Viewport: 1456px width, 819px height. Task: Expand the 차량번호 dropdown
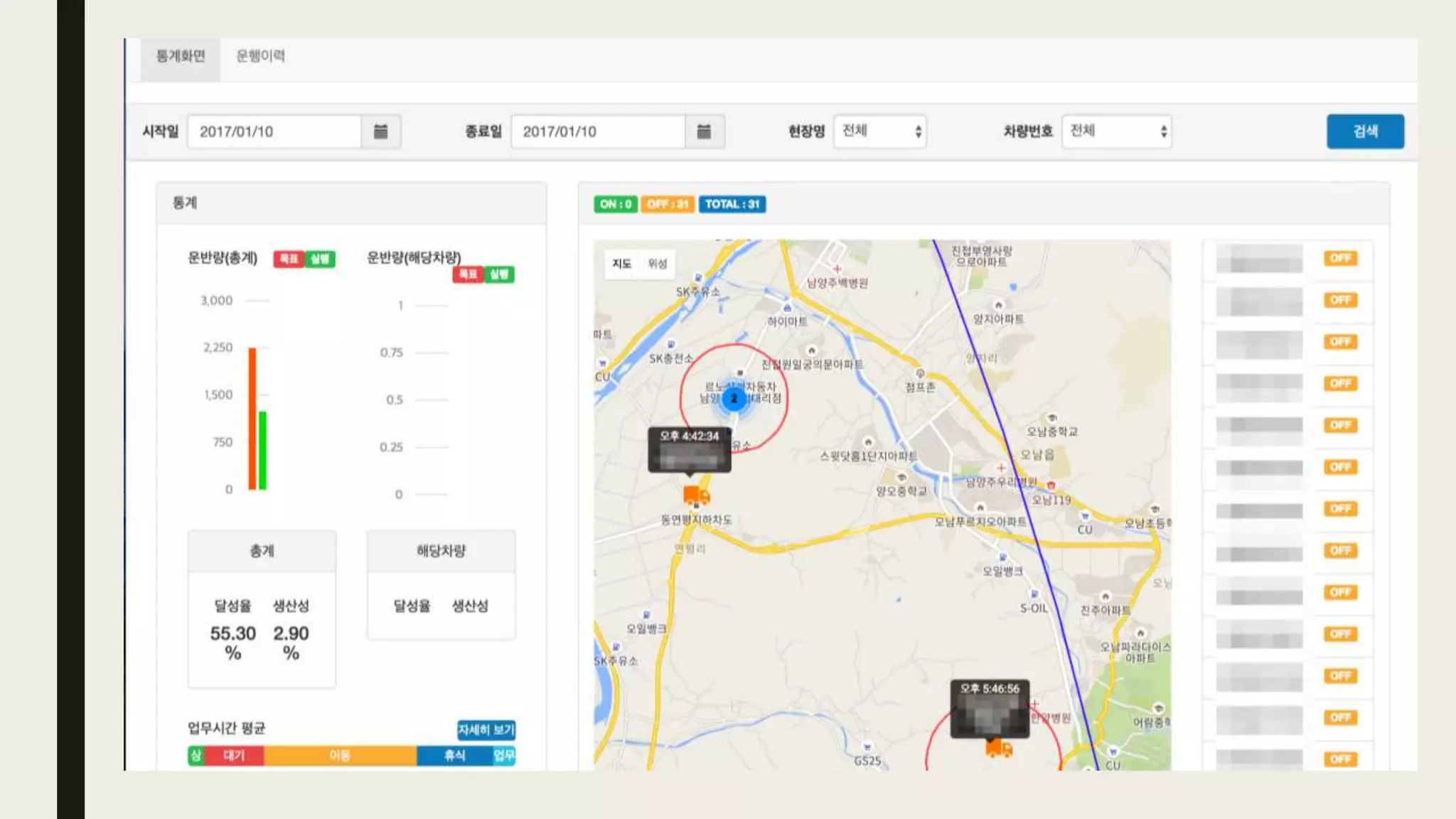(1116, 132)
